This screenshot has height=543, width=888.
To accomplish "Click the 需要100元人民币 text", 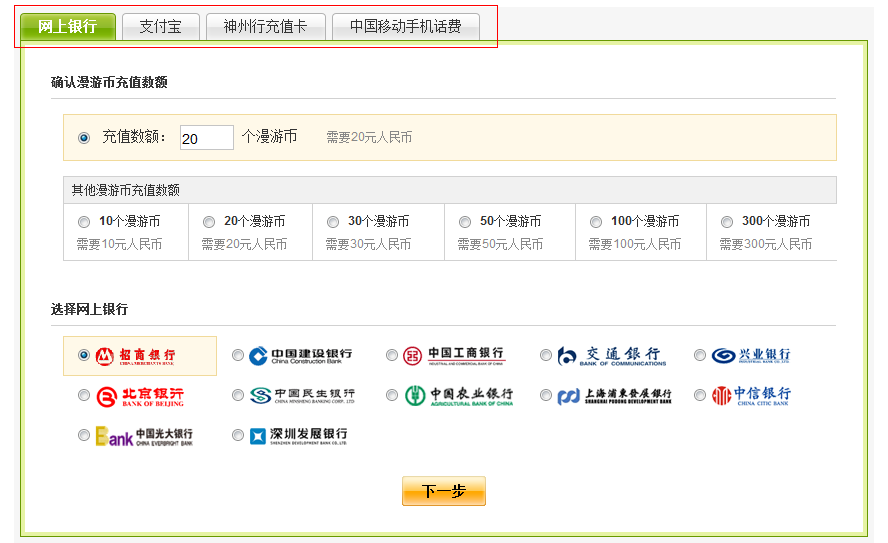I will coord(634,244).
